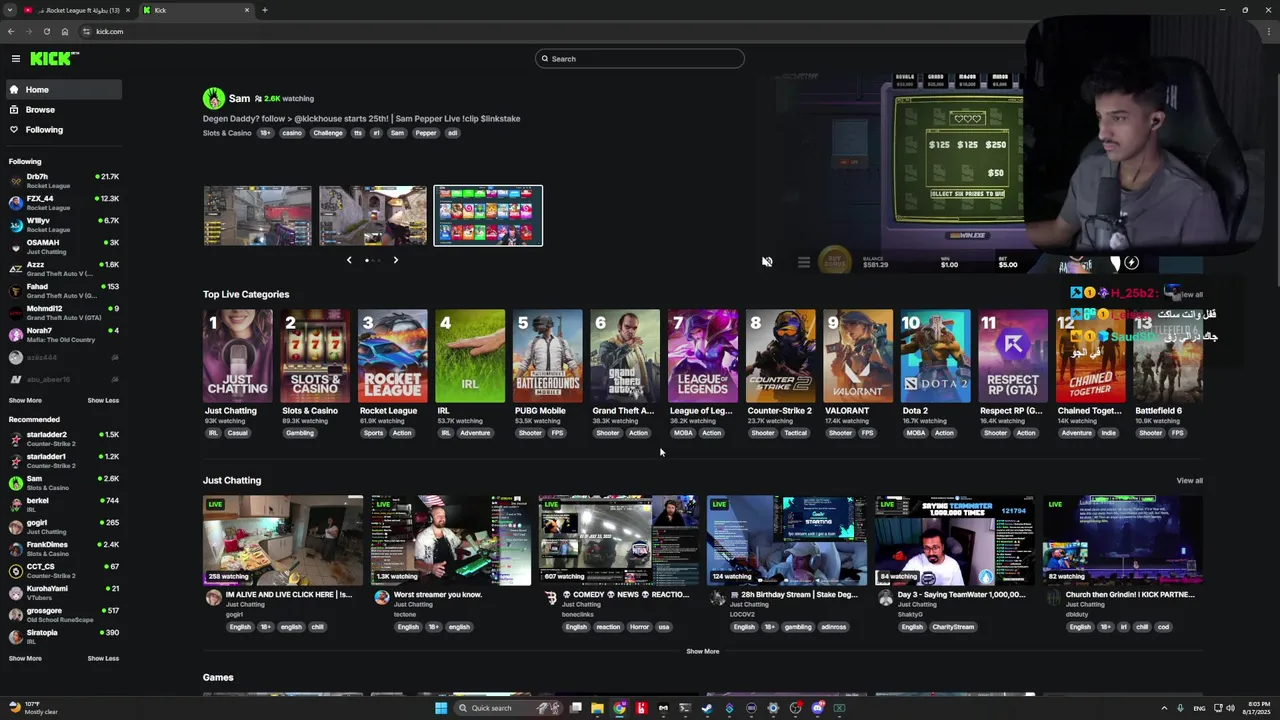The image size is (1280, 720).
Task: Click Show More under Following list
Action: pos(25,401)
